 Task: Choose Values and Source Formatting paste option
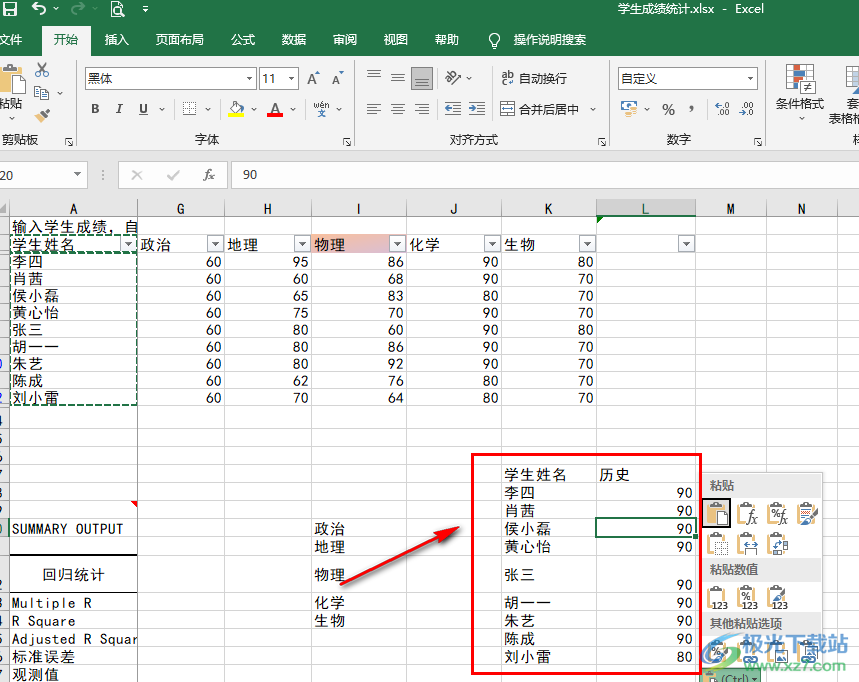[x=777, y=598]
